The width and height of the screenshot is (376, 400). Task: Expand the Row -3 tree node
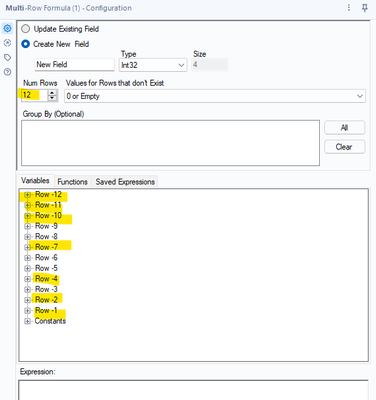click(x=28, y=290)
